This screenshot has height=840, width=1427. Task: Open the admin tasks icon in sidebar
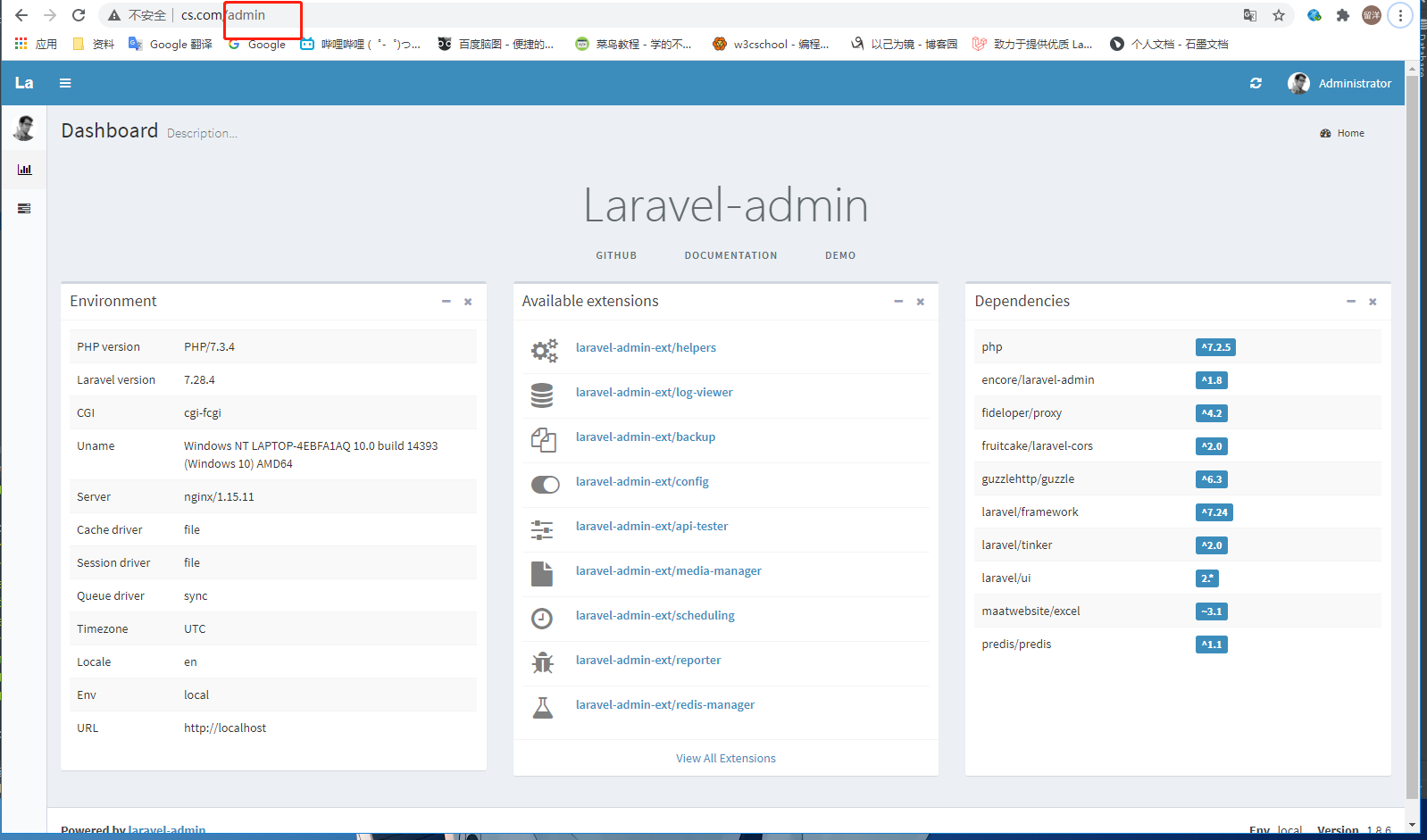pyautogui.click(x=24, y=209)
